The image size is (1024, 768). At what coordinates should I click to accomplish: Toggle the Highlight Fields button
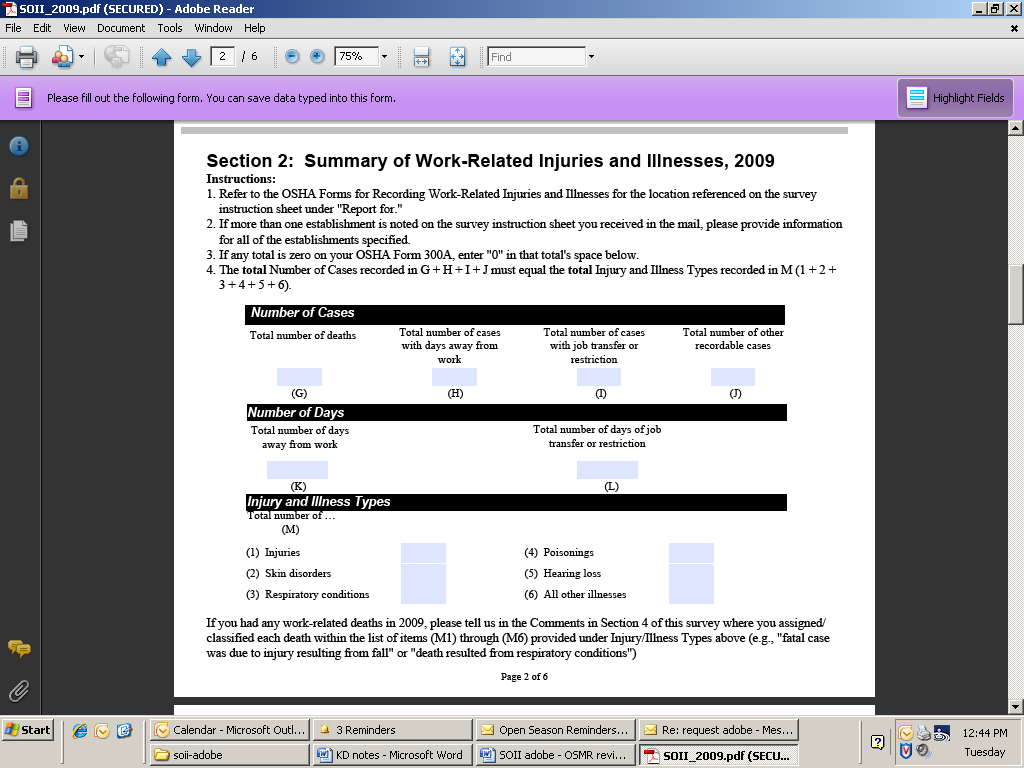tap(955, 98)
